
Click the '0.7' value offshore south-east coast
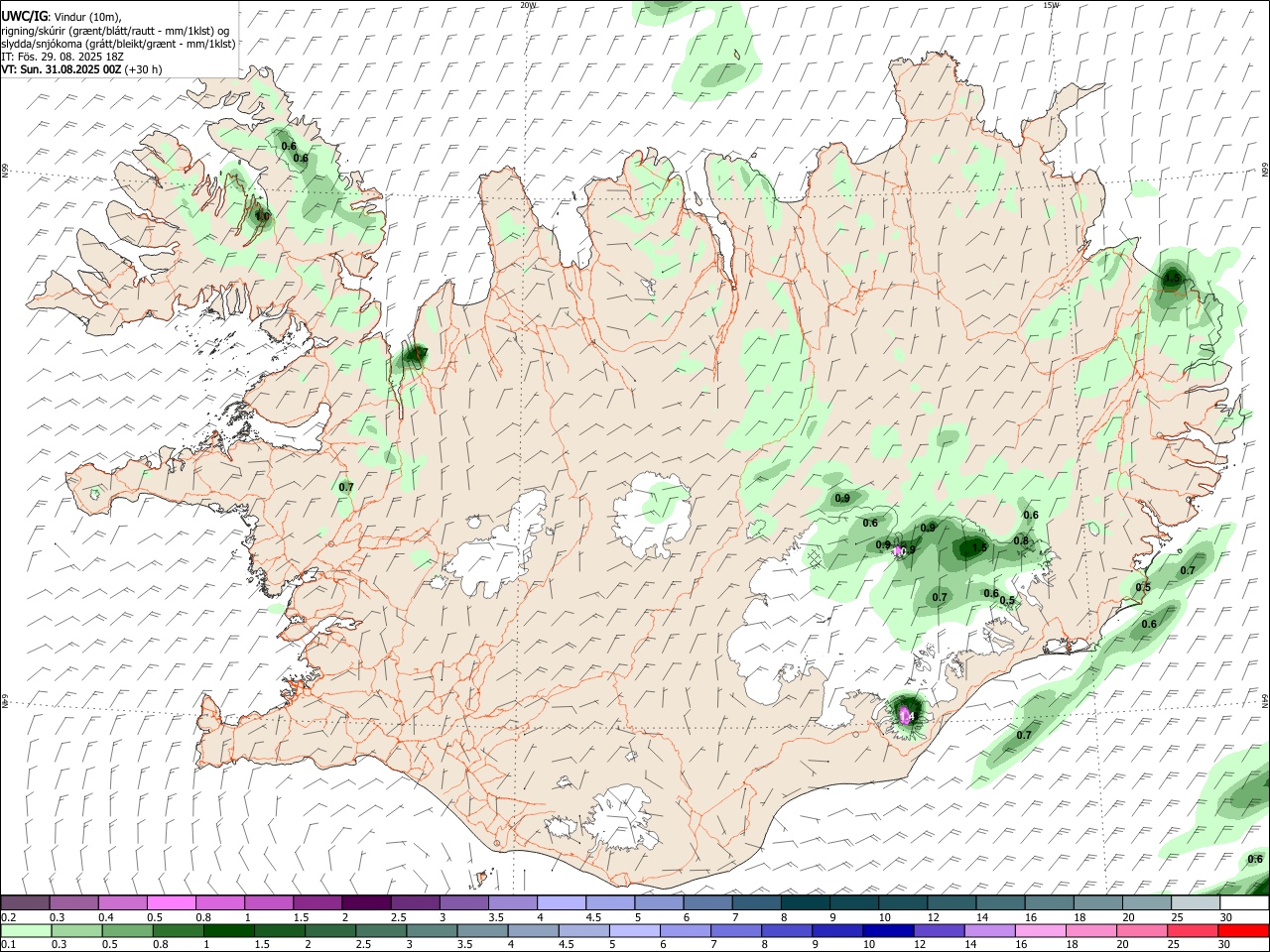click(x=1024, y=735)
